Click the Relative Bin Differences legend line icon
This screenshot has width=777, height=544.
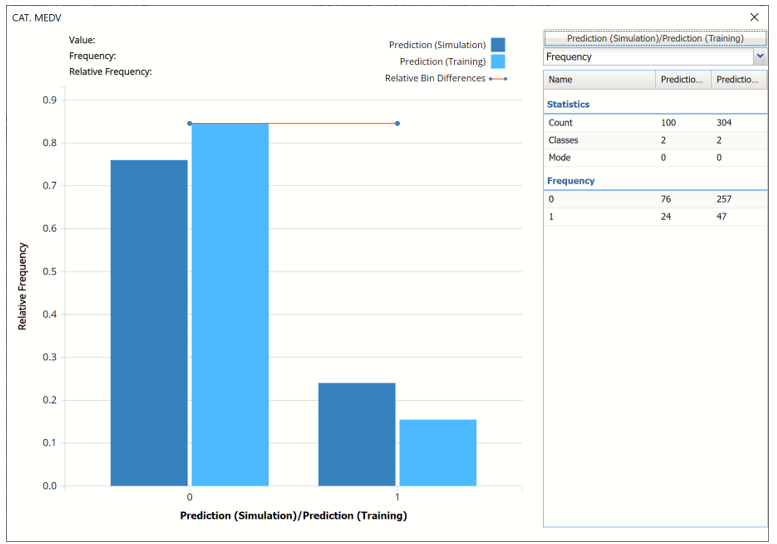coord(498,78)
